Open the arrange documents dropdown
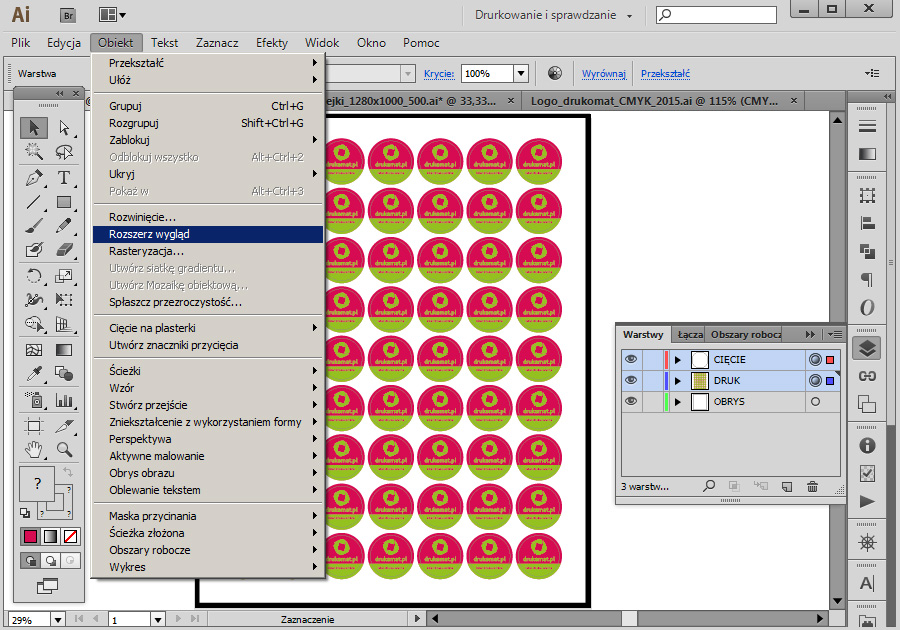This screenshot has height=630, width=900. click(112, 15)
